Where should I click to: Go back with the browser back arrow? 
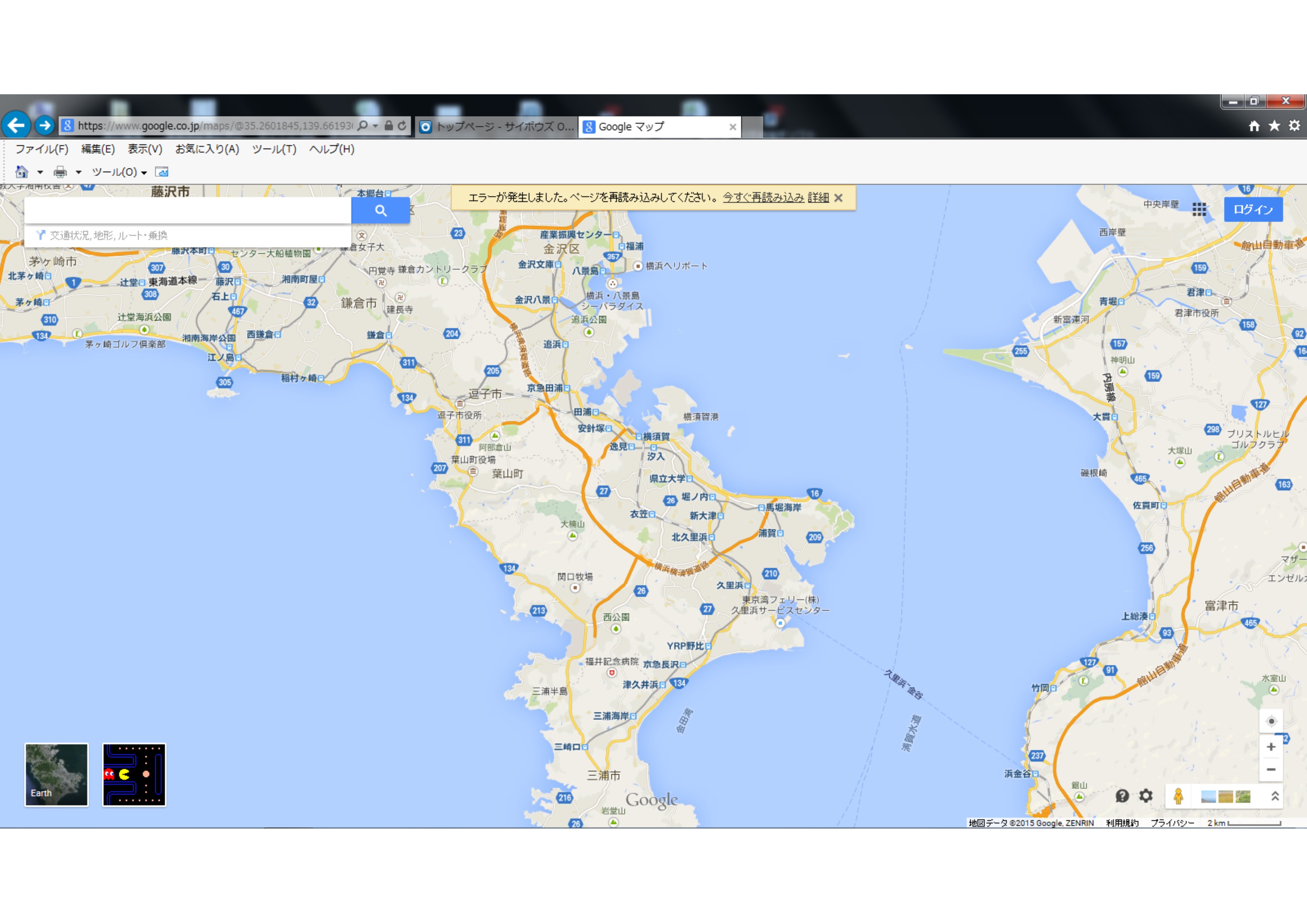click(x=16, y=125)
